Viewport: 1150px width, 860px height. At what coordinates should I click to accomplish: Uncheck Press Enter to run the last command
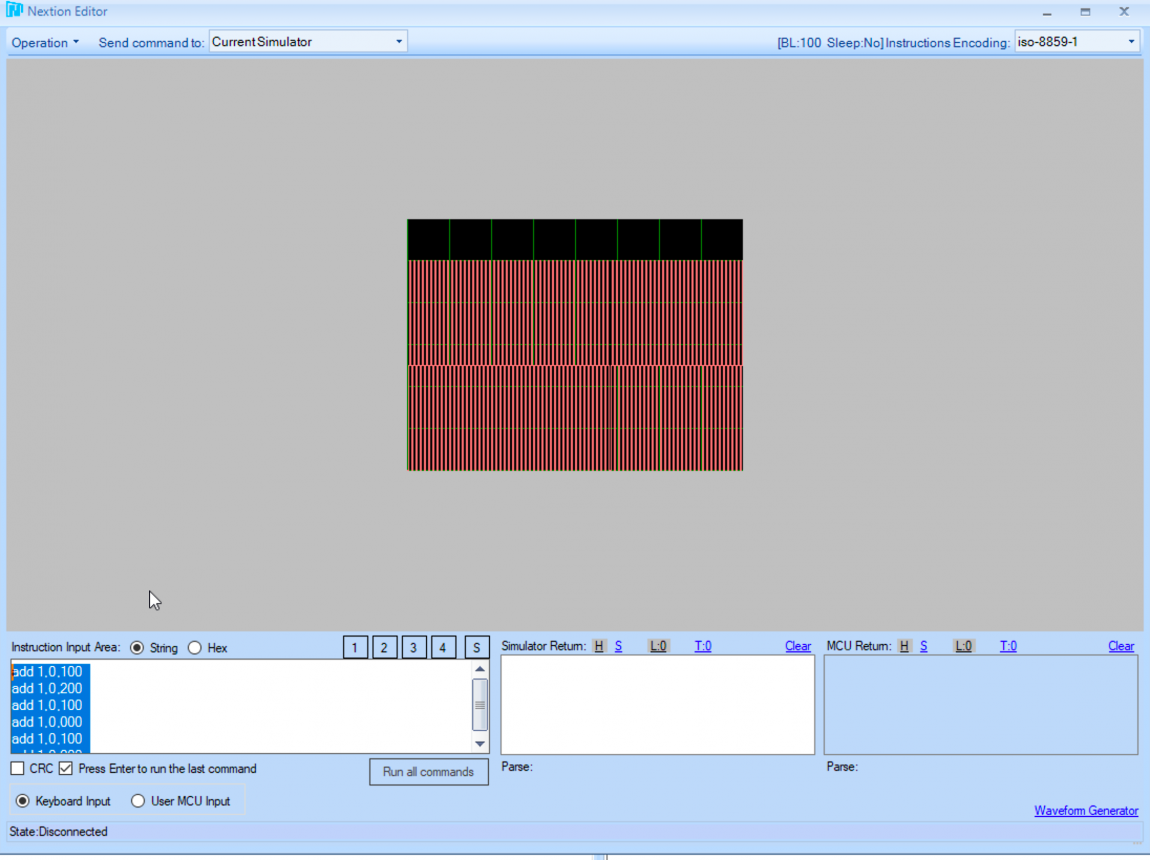[x=65, y=768]
